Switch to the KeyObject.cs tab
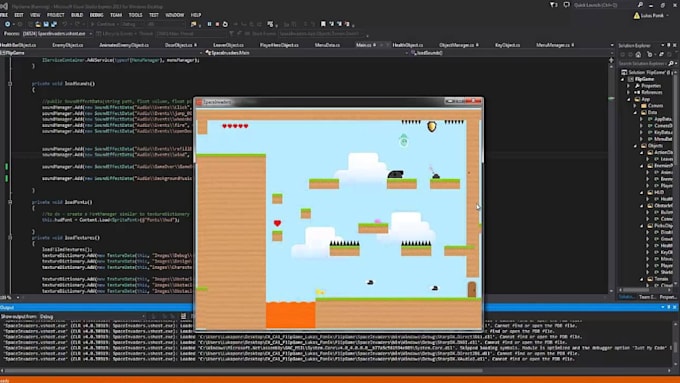 [x=507, y=45]
